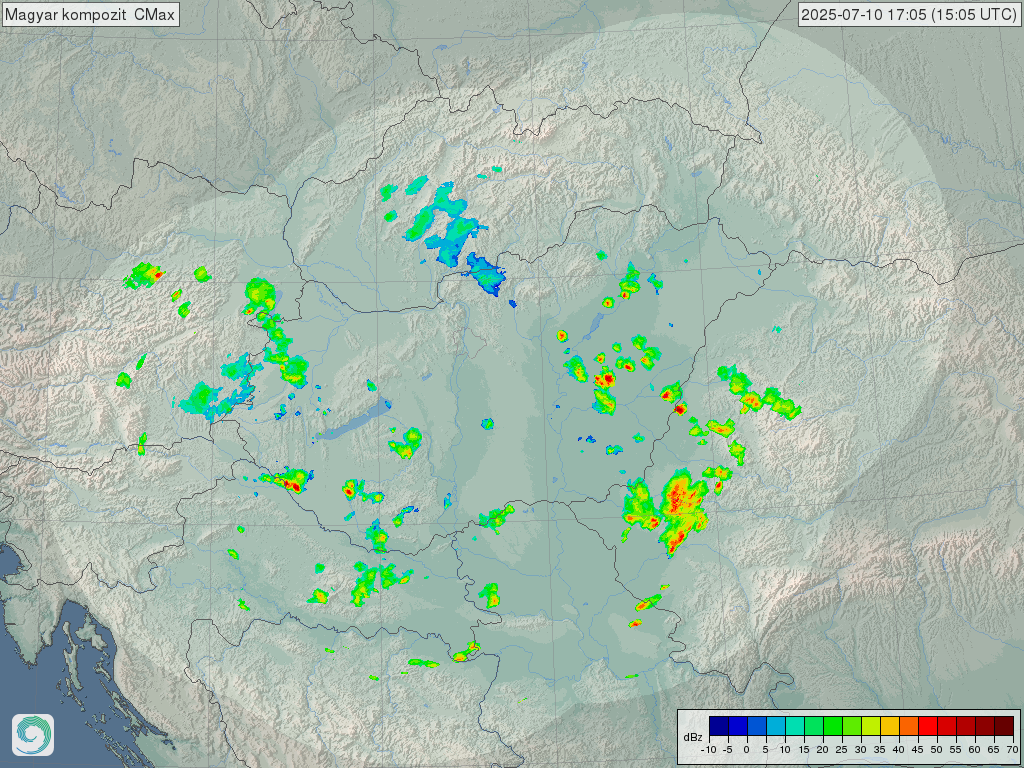Click the "-10" legend scale value
The width and height of the screenshot is (1024, 768).
[709, 750]
